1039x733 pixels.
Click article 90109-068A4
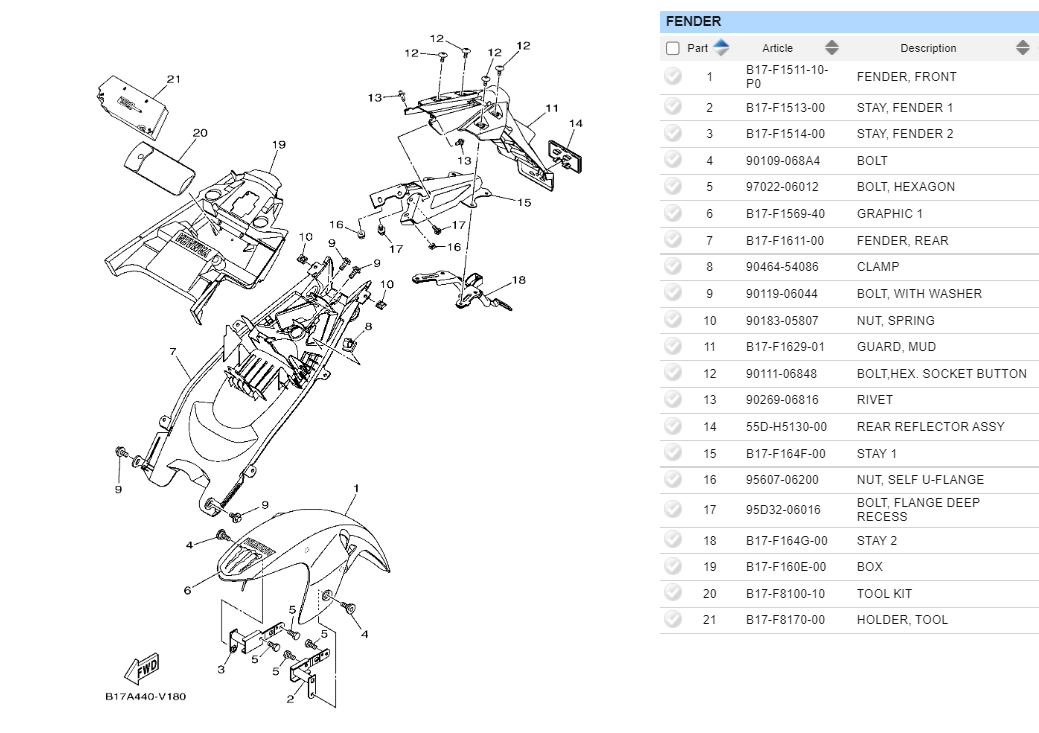(783, 160)
